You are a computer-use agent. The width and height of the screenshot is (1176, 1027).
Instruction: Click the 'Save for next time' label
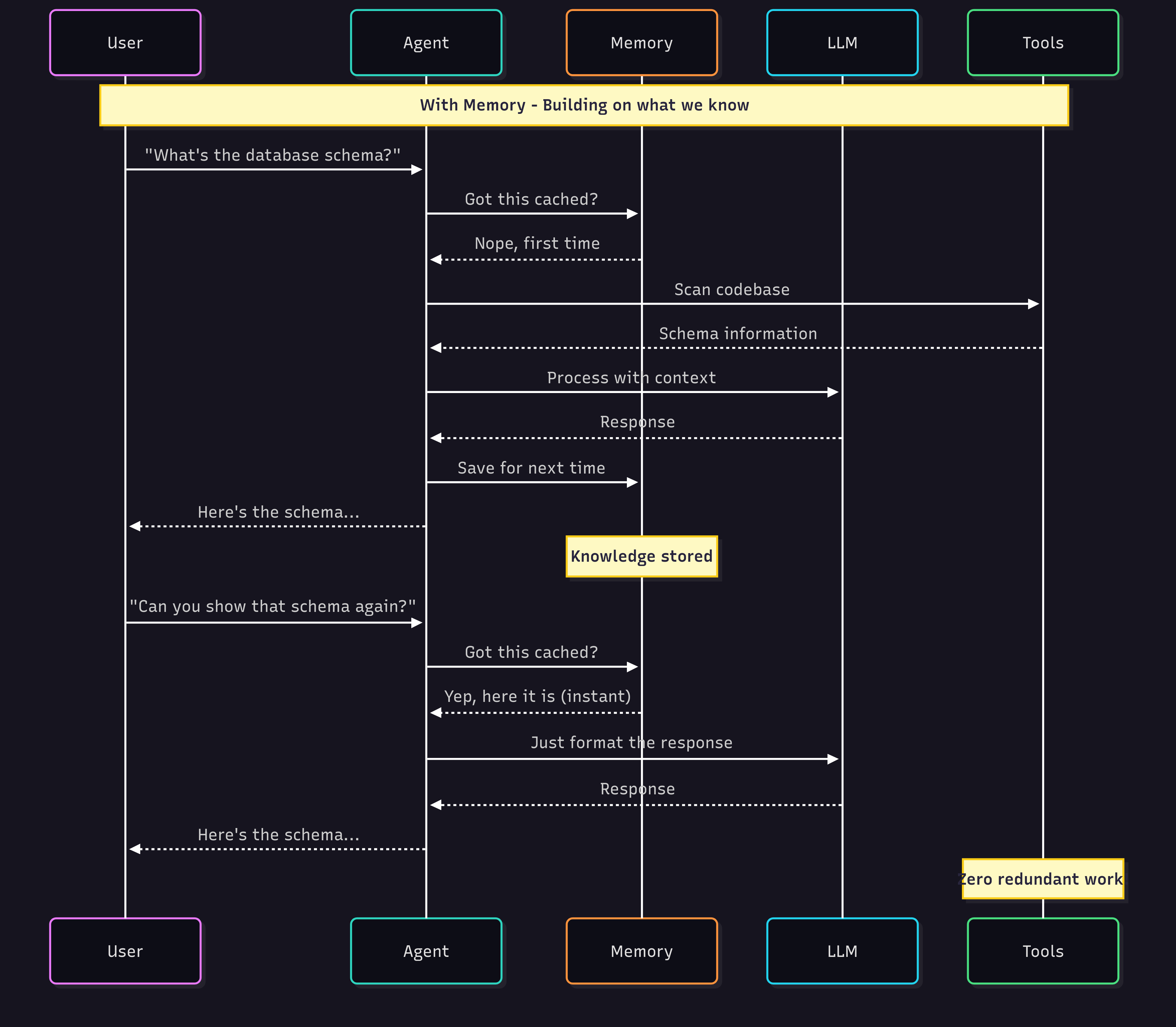click(x=532, y=468)
